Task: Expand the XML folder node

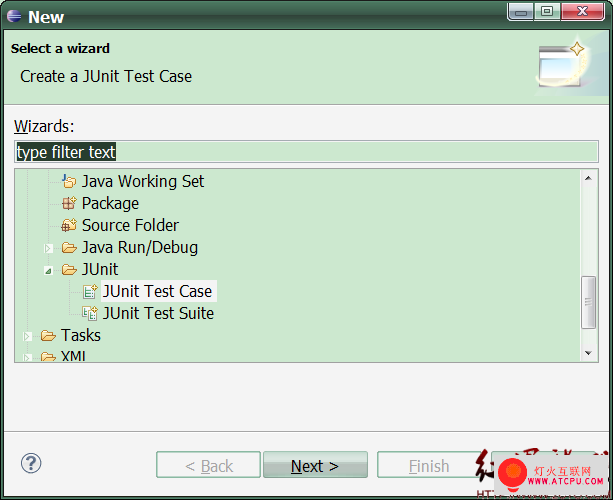Action: coord(27,357)
